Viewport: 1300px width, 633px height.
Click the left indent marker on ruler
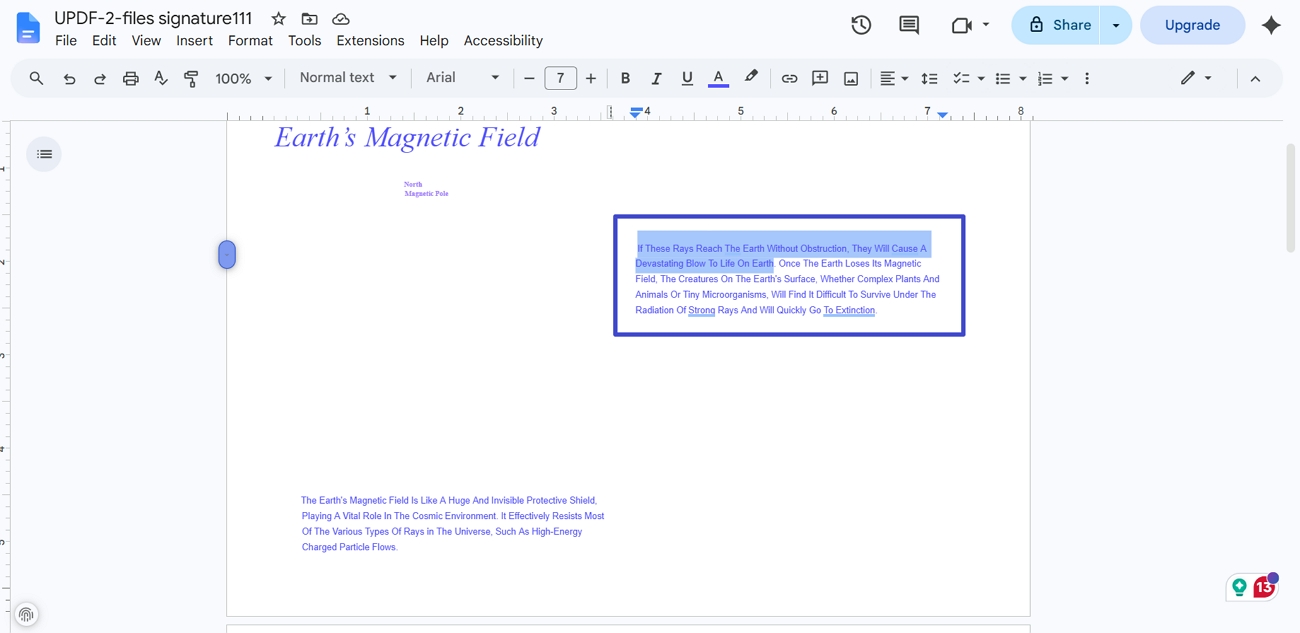click(x=636, y=113)
